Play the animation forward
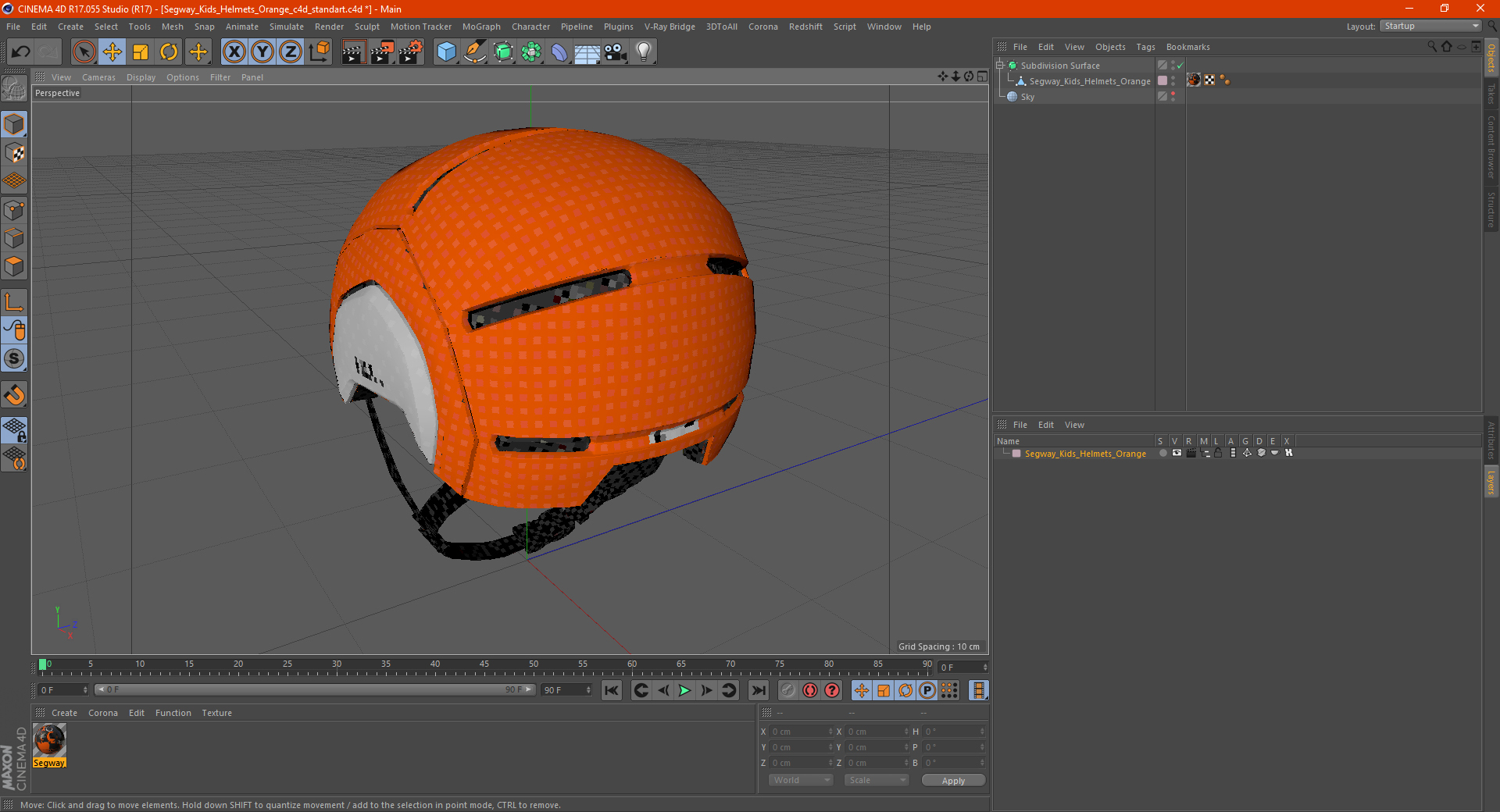The image size is (1500, 812). point(684,690)
